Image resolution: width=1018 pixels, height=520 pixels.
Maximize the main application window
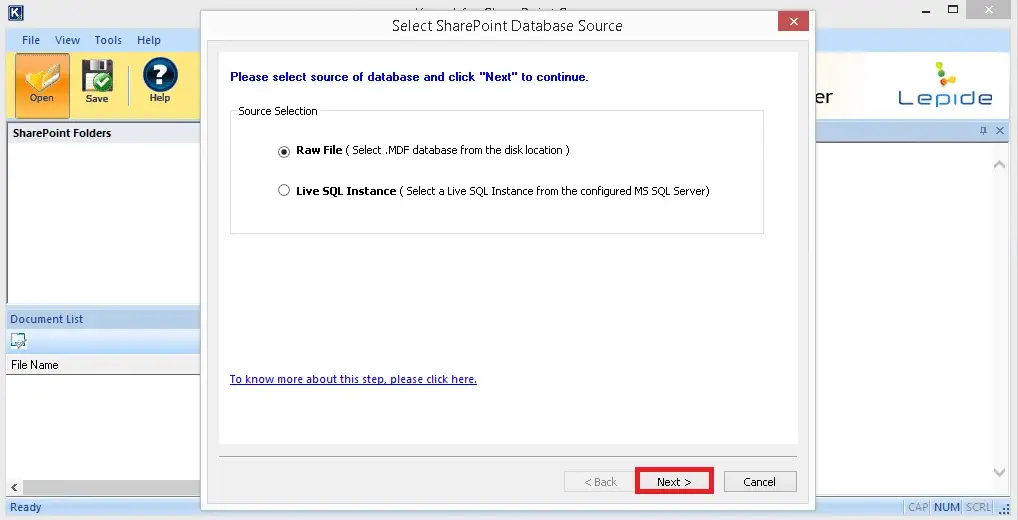(x=953, y=9)
